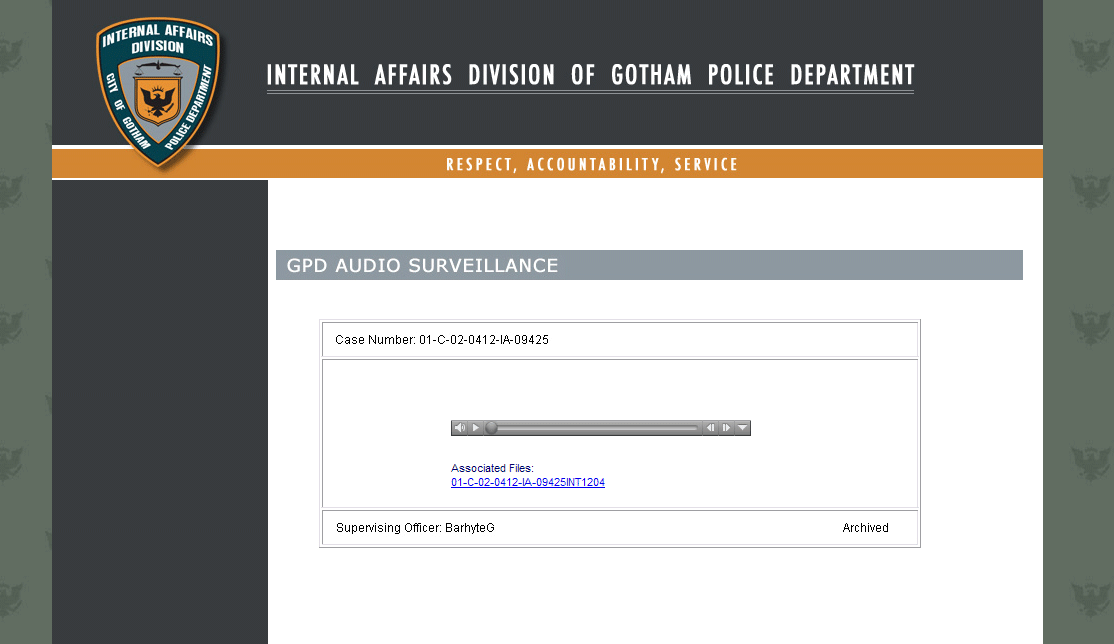1114x644 pixels.
Task: Click the eagle emblem inside the badge
Action: click(x=158, y=100)
